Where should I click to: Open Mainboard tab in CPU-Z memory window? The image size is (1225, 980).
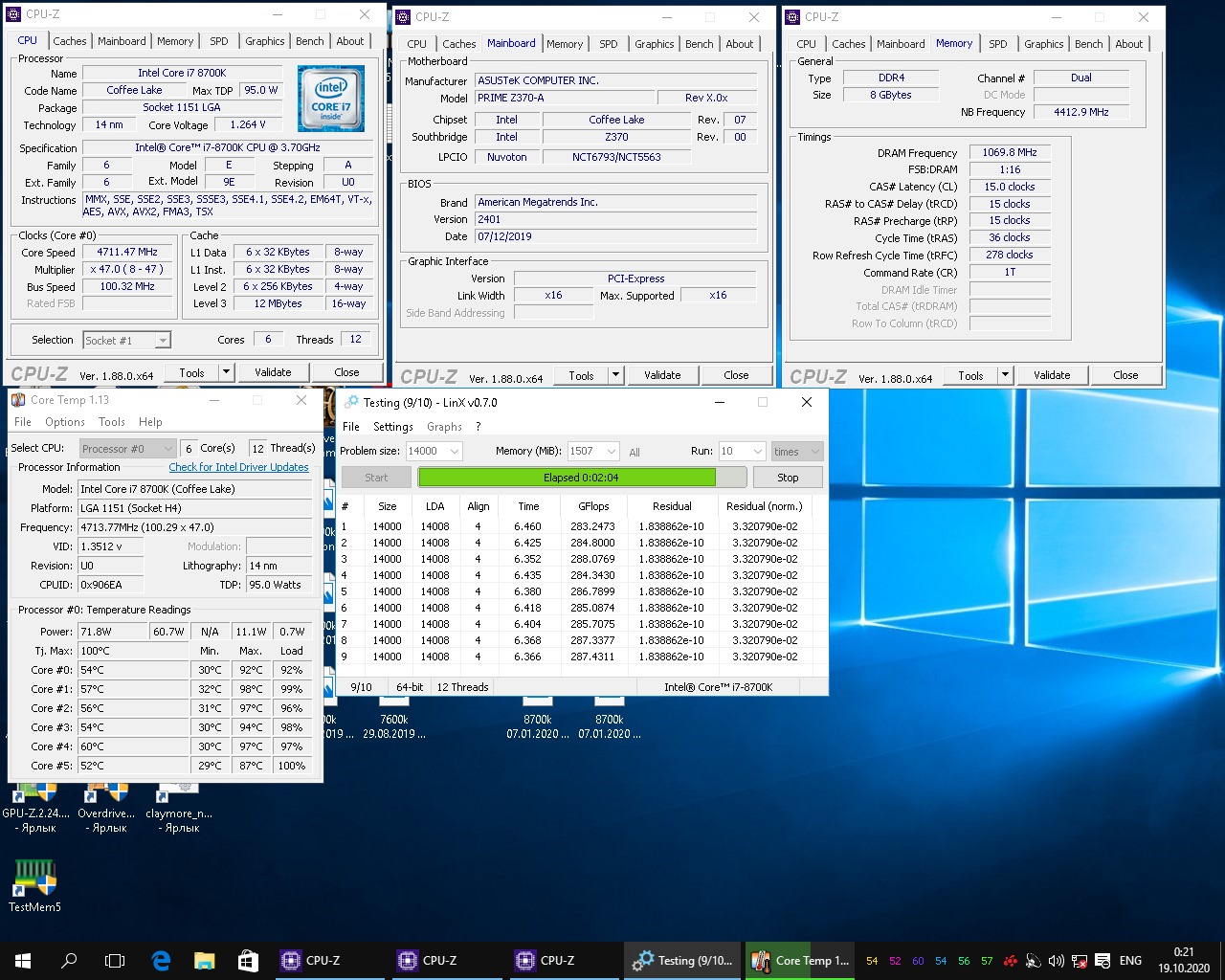click(x=901, y=44)
